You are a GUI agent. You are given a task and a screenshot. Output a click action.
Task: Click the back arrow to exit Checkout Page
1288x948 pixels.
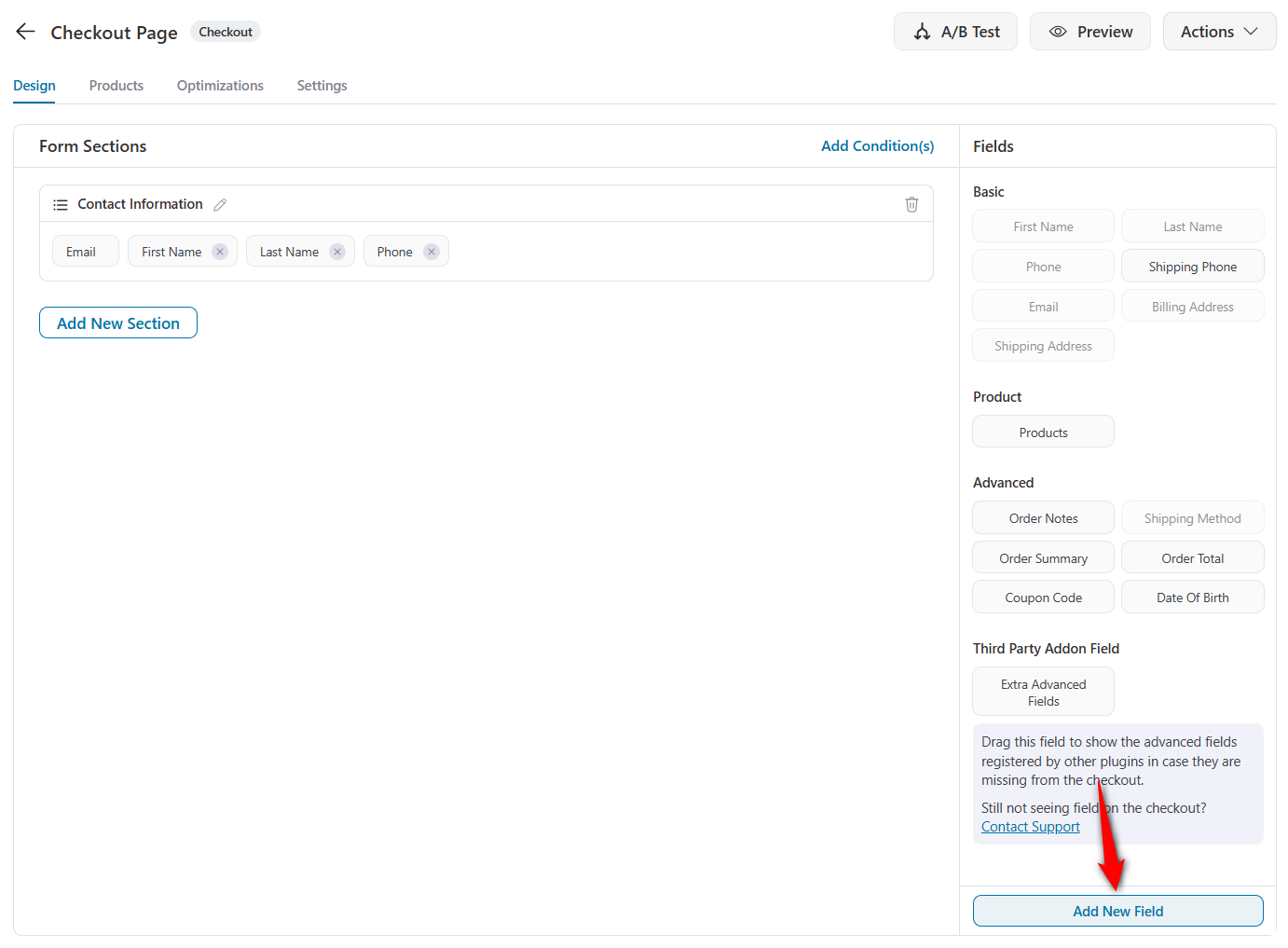click(25, 31)
